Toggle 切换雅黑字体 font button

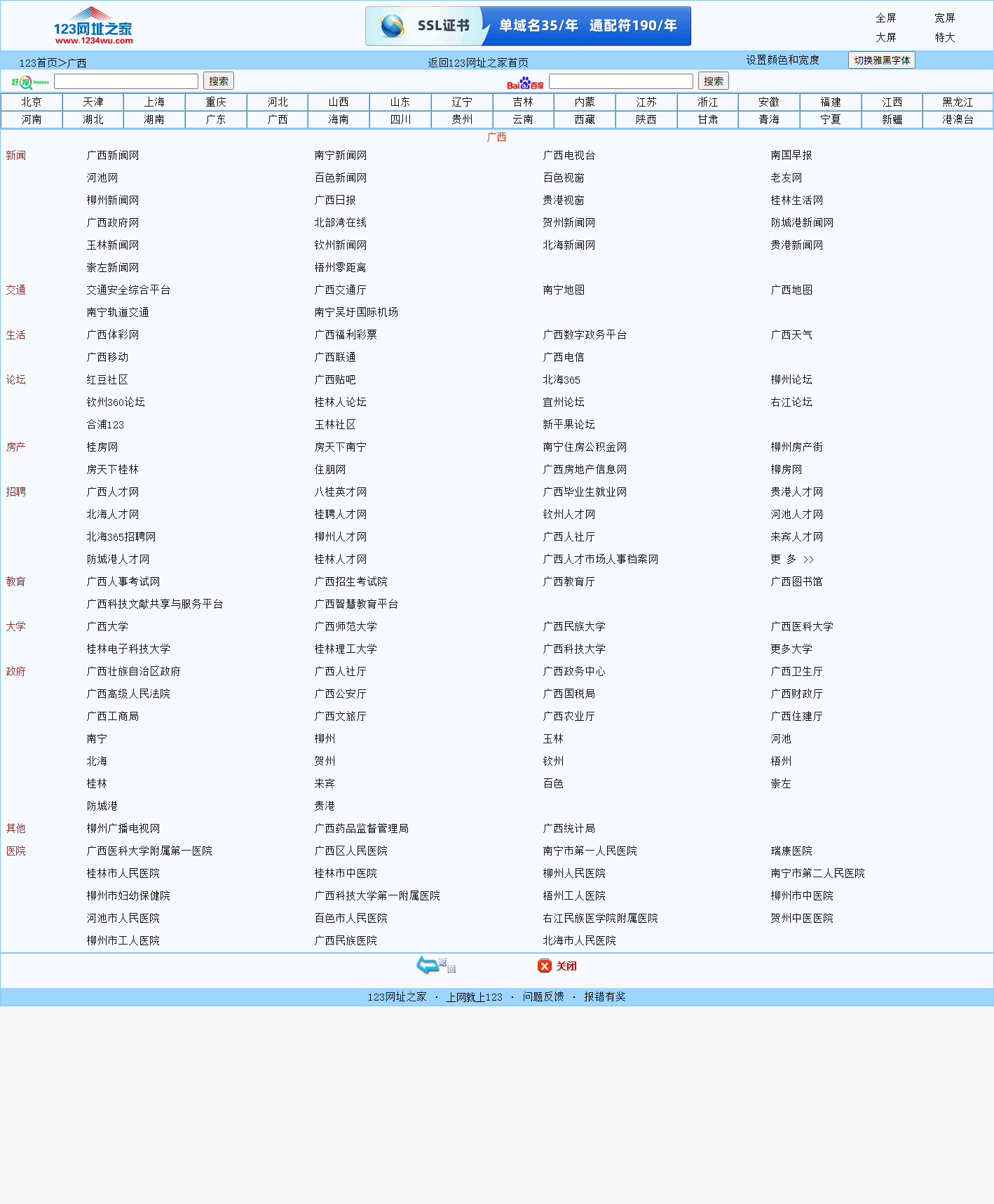click(881, 60)
